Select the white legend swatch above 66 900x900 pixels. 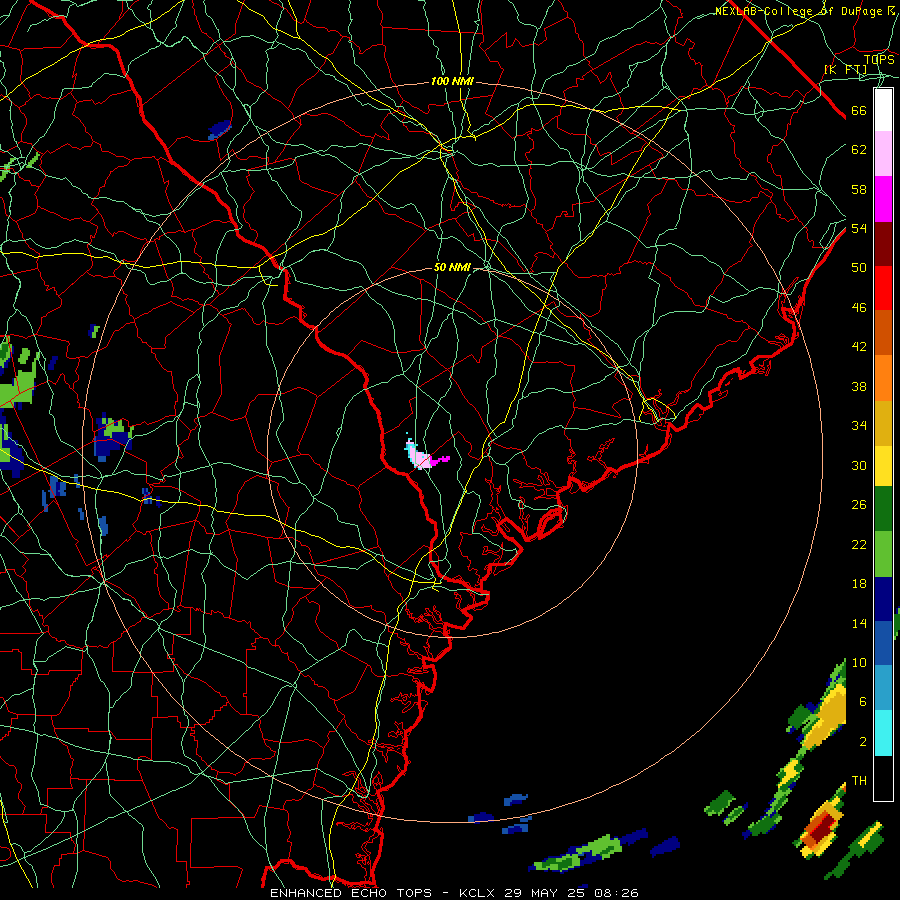[883, 110]
